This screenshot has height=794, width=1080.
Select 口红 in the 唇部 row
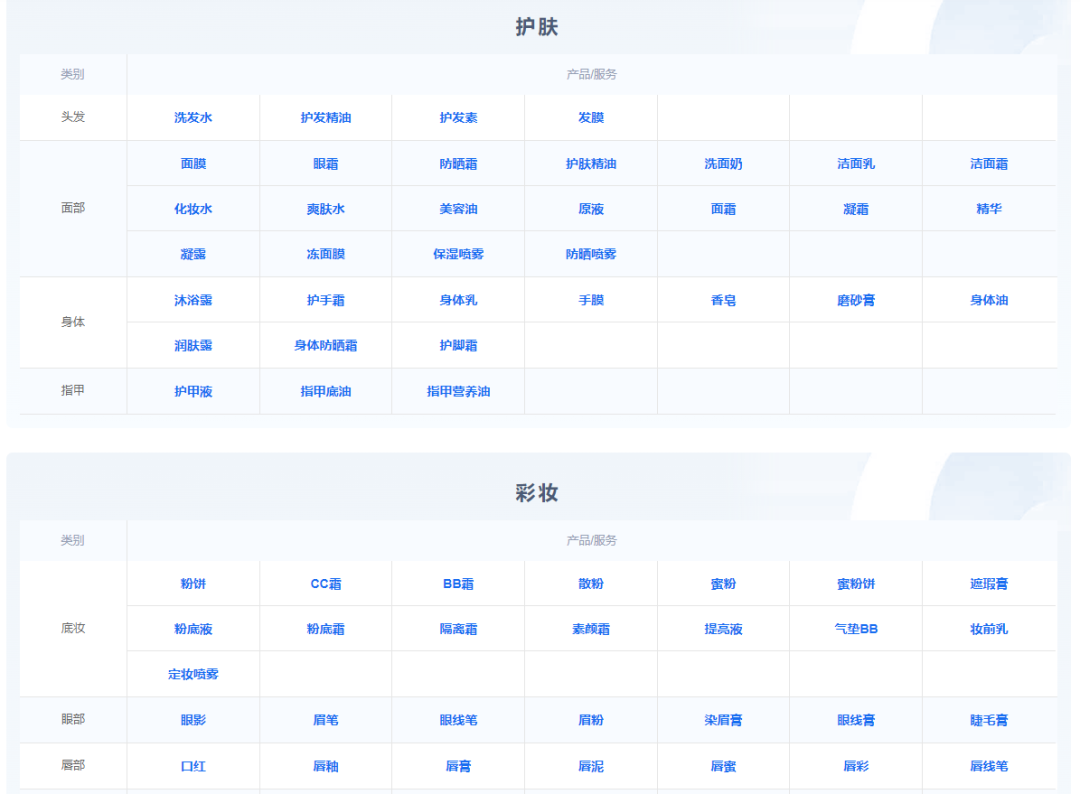coord(193,766)
